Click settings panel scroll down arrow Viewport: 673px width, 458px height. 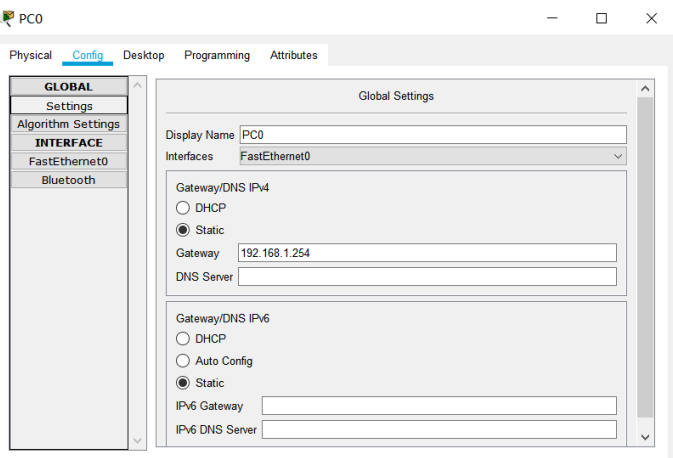tap(645, 437)
